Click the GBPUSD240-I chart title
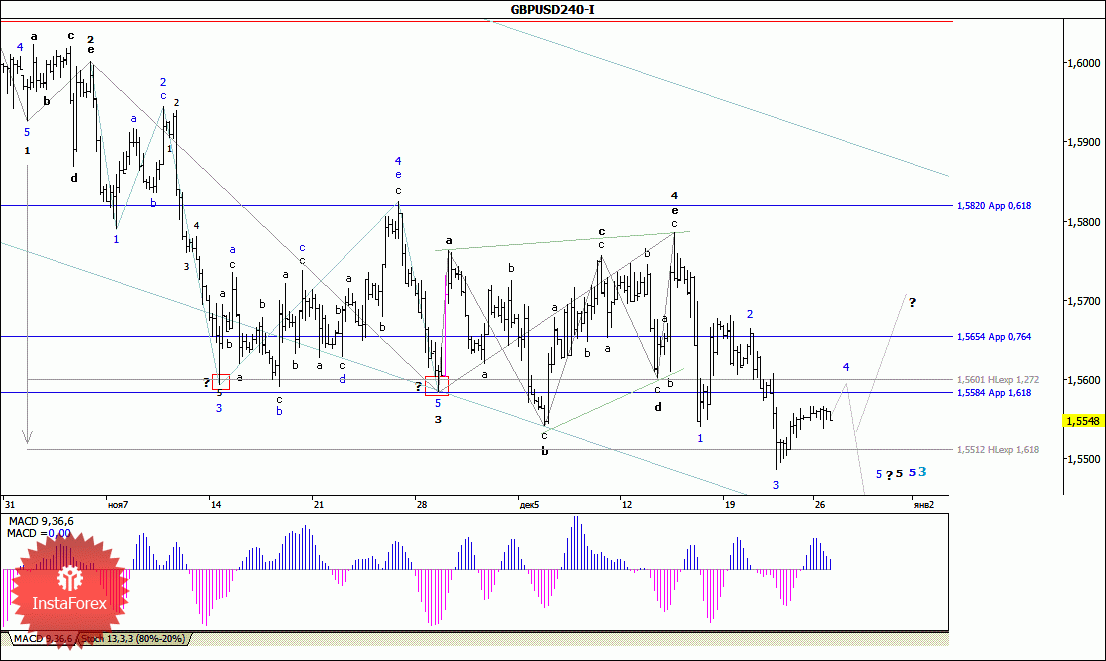1106x661 pixels. (552, 9)
